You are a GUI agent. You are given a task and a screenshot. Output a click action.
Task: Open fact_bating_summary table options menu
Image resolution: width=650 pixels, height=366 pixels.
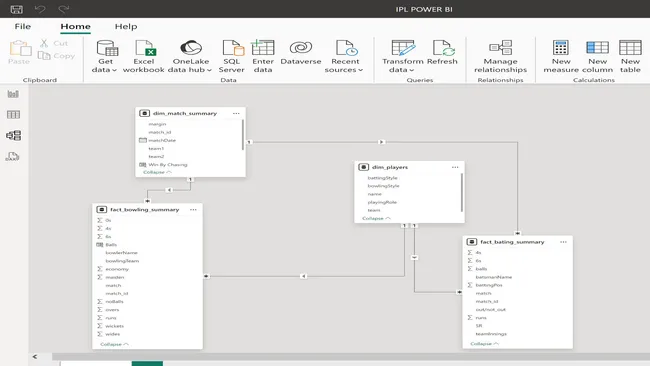pyautogui.click(x=563, y=242)
